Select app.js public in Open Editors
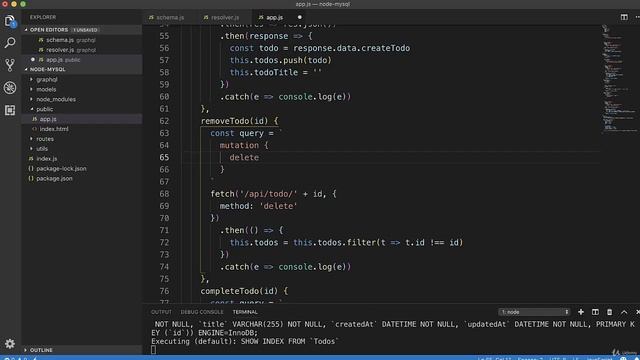This screenshot has width=640, height=360. [x=62, y=60]
